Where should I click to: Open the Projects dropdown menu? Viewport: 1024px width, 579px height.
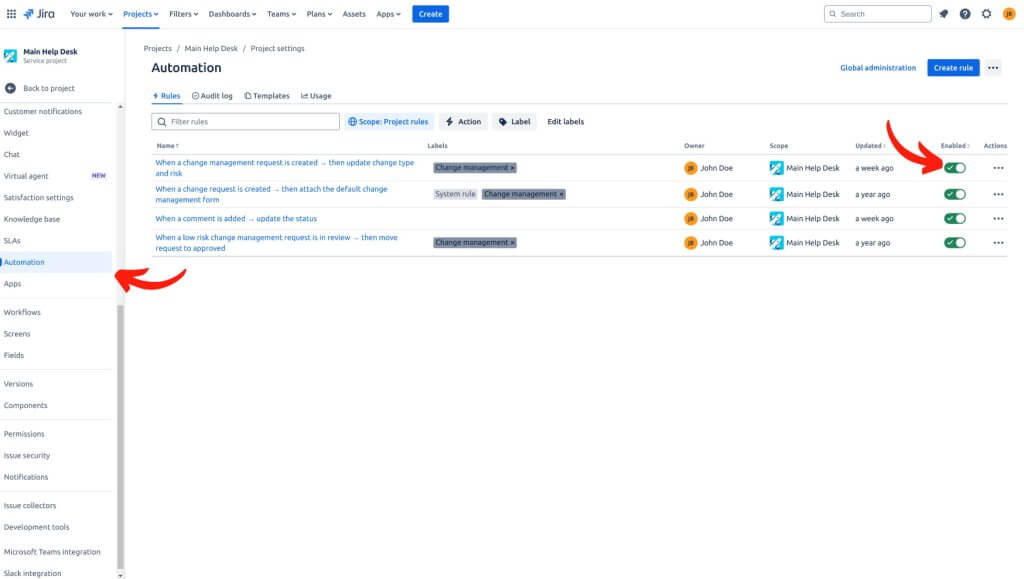(140, 14)
